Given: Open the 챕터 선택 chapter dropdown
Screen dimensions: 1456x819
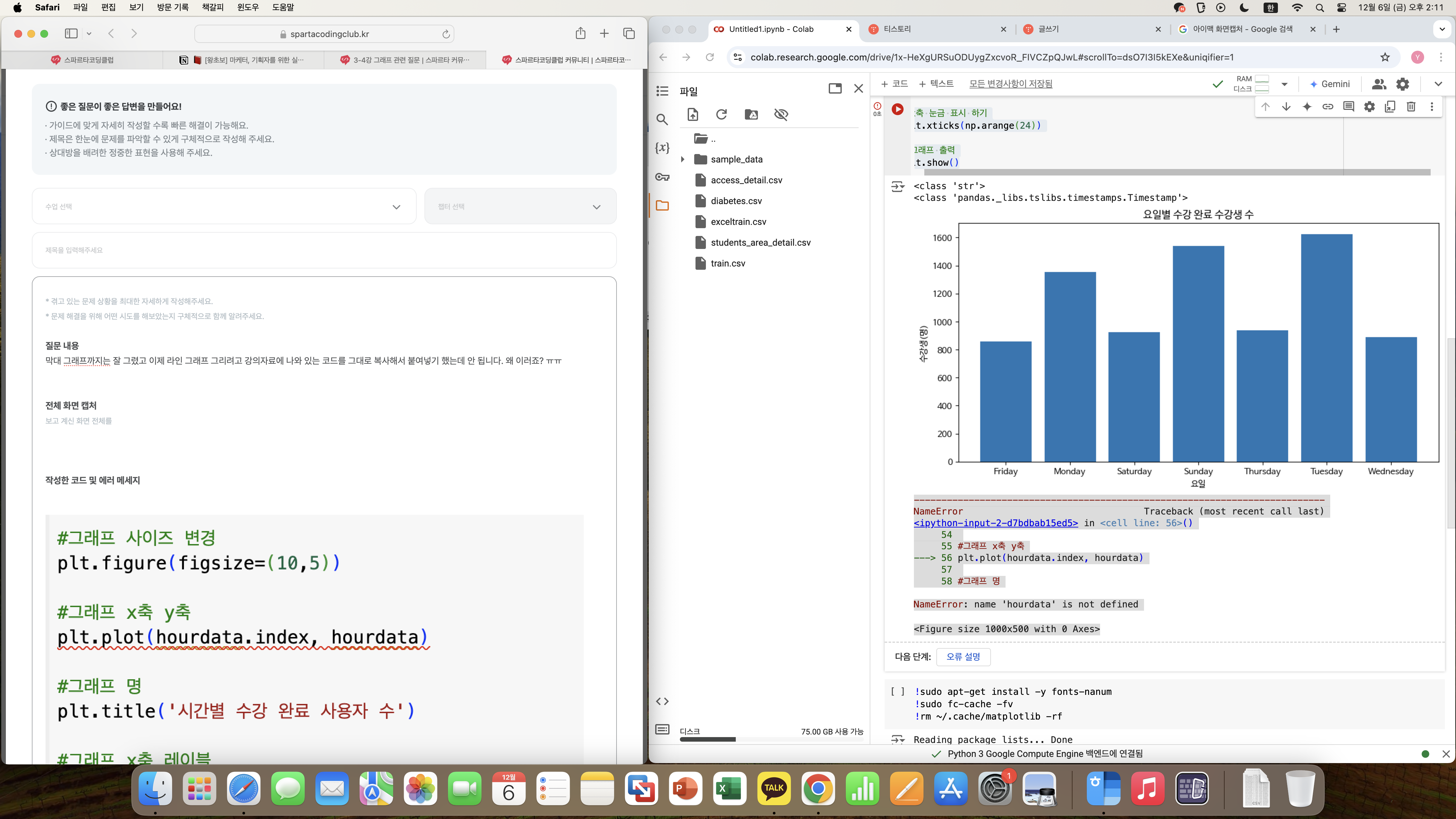Looking at the screenshot, I should pyautogui.click(x=520, y=206).
